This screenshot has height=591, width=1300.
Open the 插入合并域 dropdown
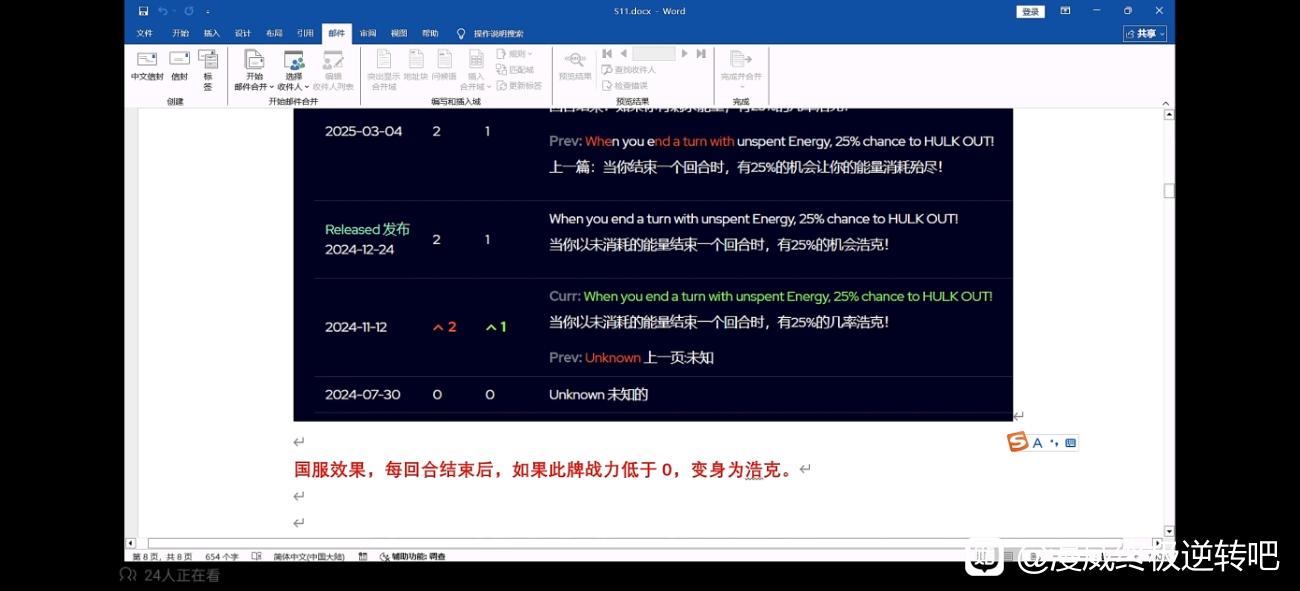(x=476, y=70)
